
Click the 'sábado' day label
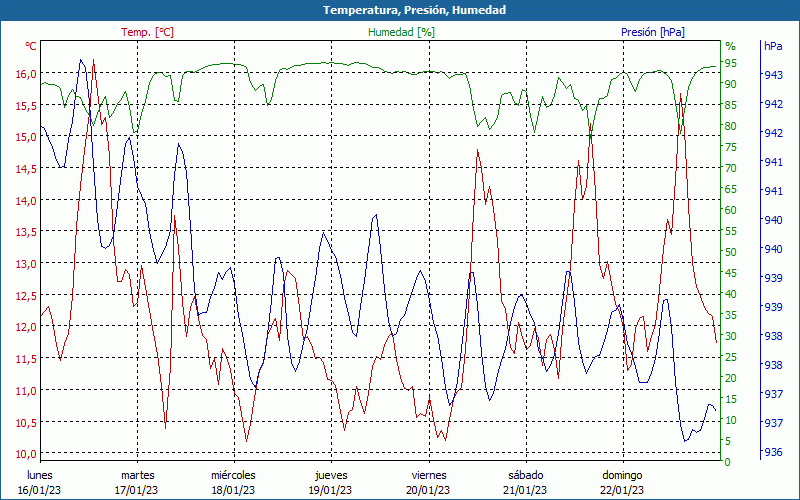[x=526, y=475]
